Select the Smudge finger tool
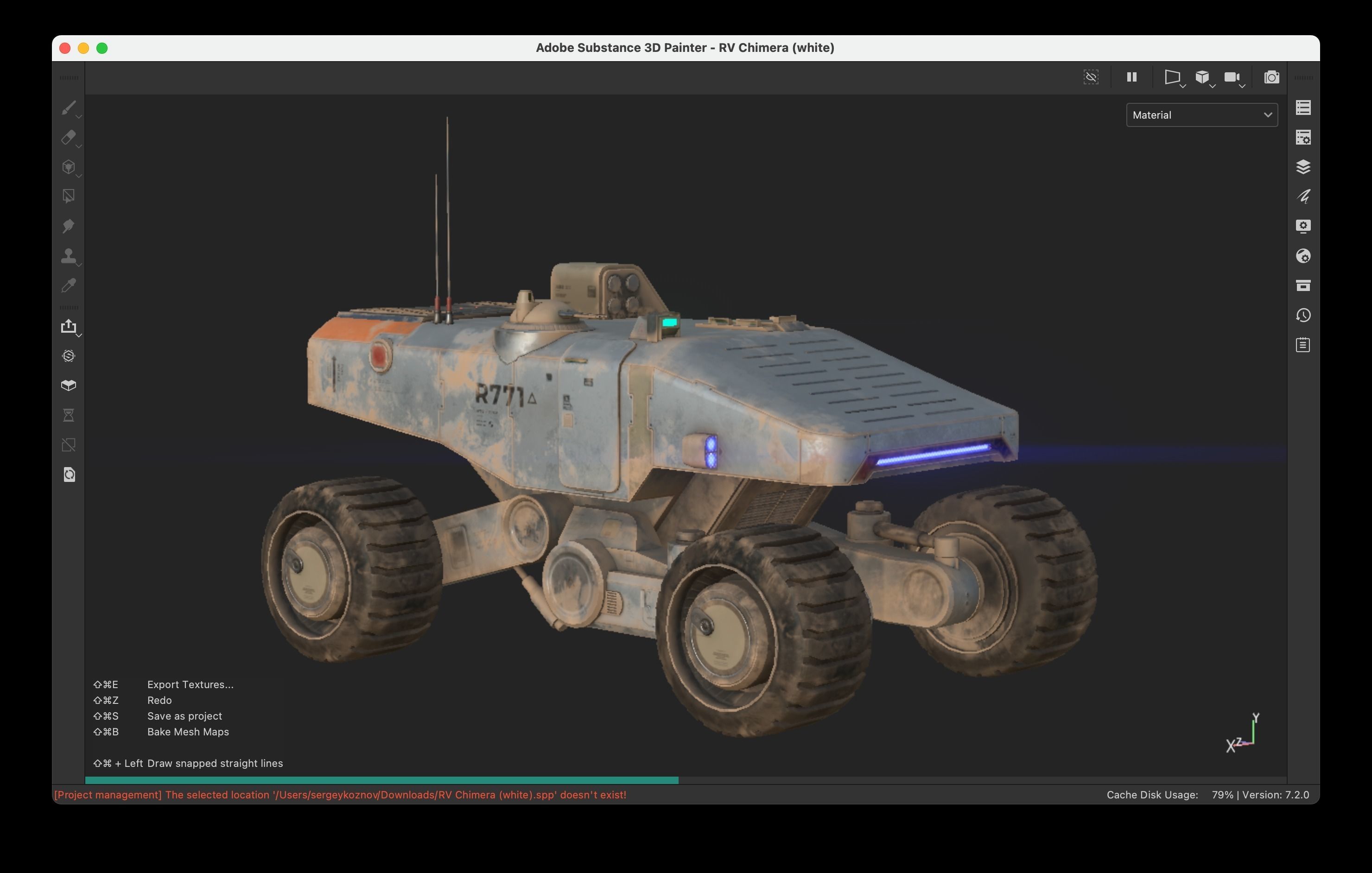This screenshot has height=873, width=1372. click(69, 226)
